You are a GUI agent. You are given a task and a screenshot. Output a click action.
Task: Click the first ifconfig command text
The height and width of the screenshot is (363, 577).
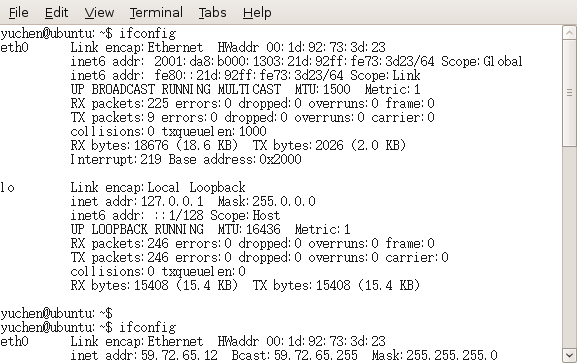148,34
